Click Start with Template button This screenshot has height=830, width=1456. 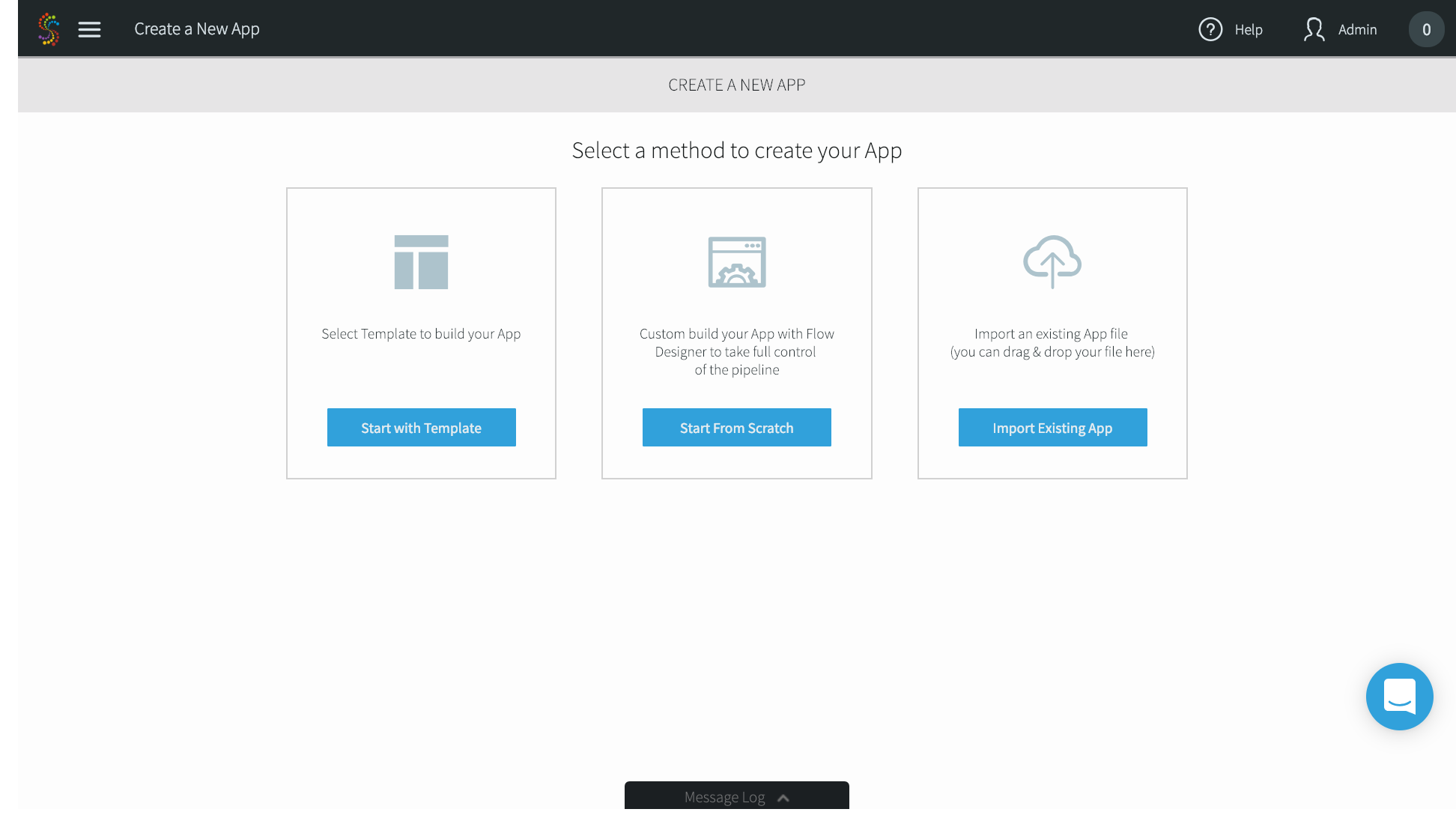pyautogui.click(x=422, y=427)
